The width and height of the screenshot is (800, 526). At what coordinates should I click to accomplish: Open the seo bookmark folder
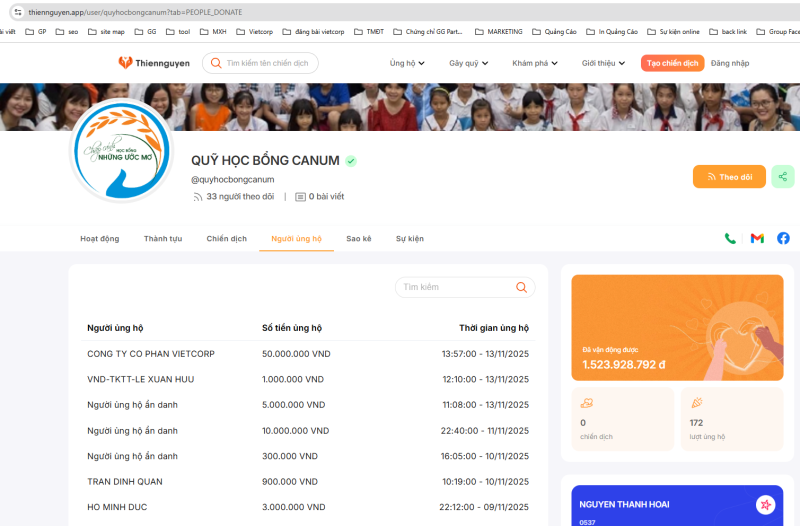pyautogui.click(x=67, y=32)
